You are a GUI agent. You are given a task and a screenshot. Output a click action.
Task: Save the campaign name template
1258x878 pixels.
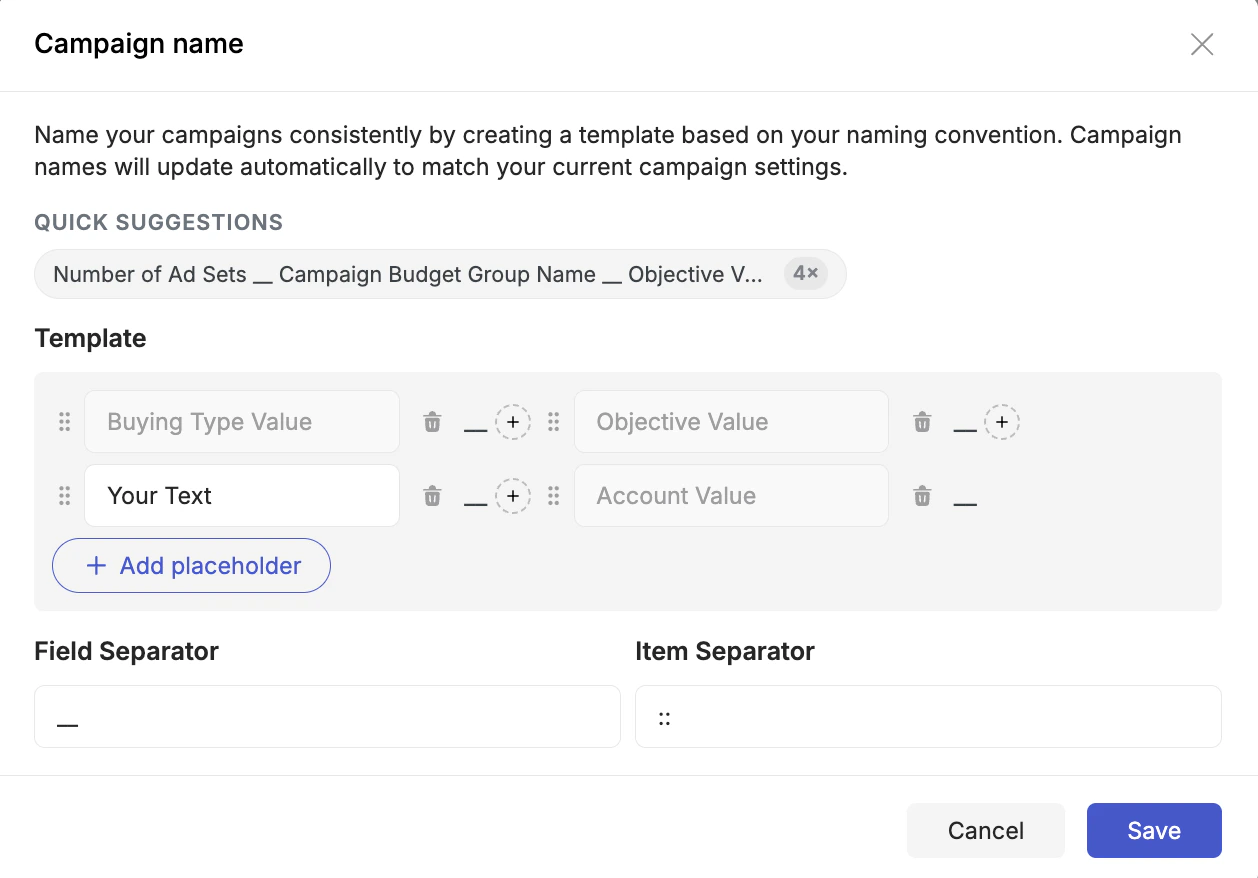click(1154, 830)
